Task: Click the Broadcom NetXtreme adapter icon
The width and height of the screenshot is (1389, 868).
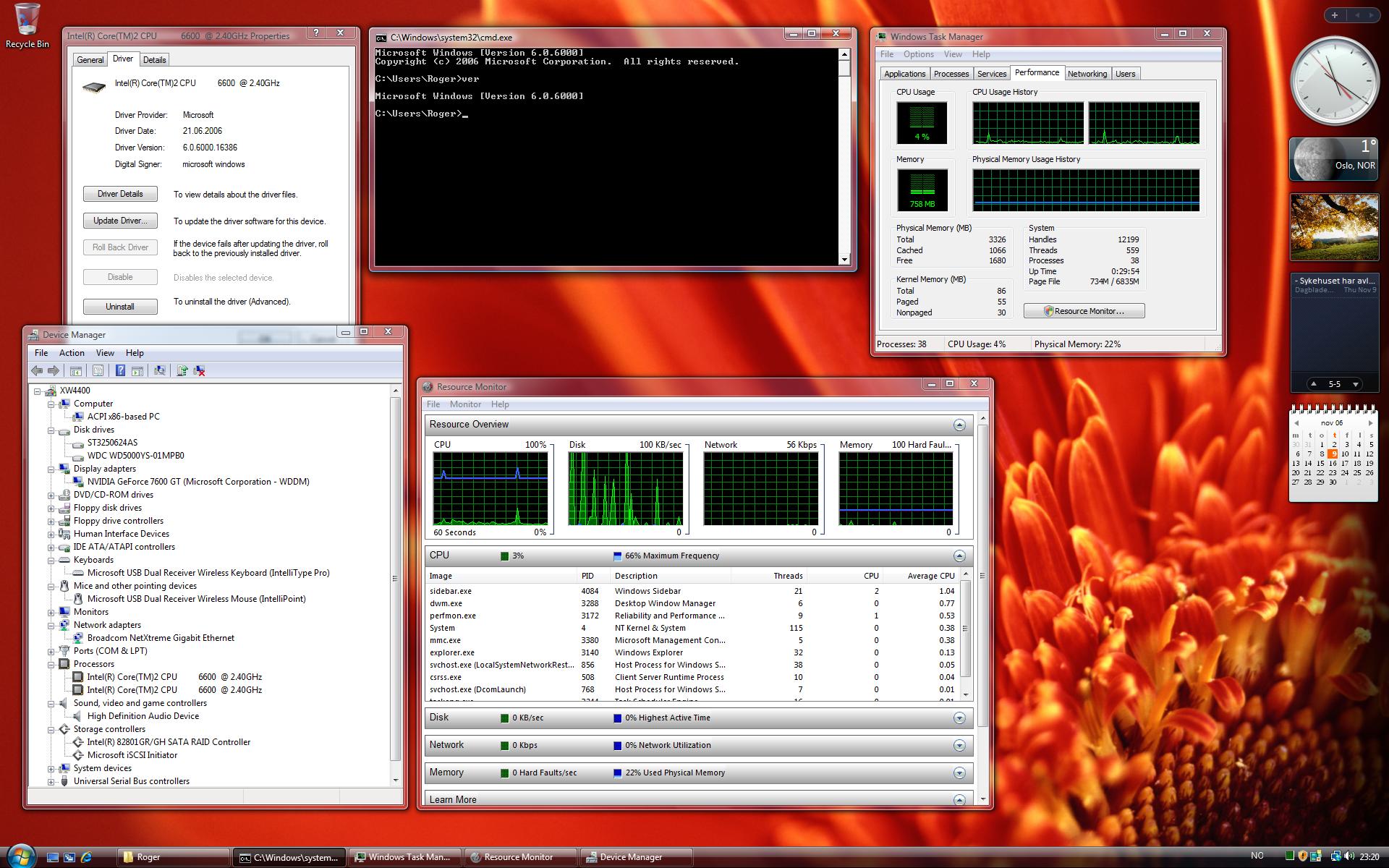Action: click(78, 638)
